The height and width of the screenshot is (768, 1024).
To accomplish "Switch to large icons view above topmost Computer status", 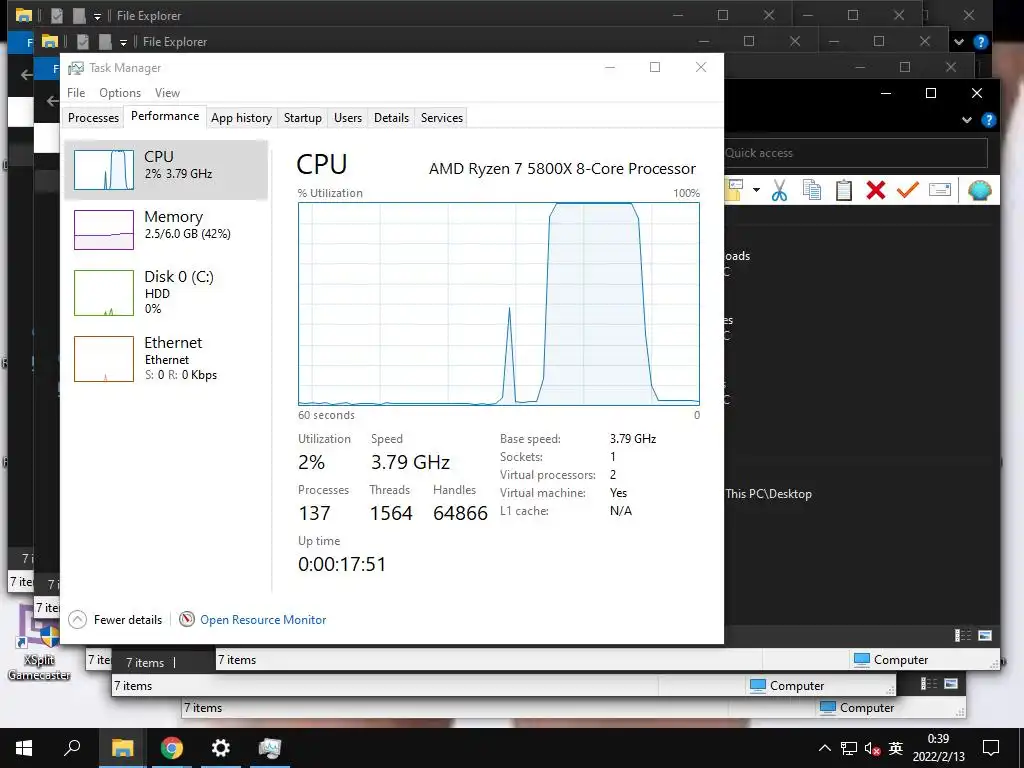I will [x=985, y=635].
